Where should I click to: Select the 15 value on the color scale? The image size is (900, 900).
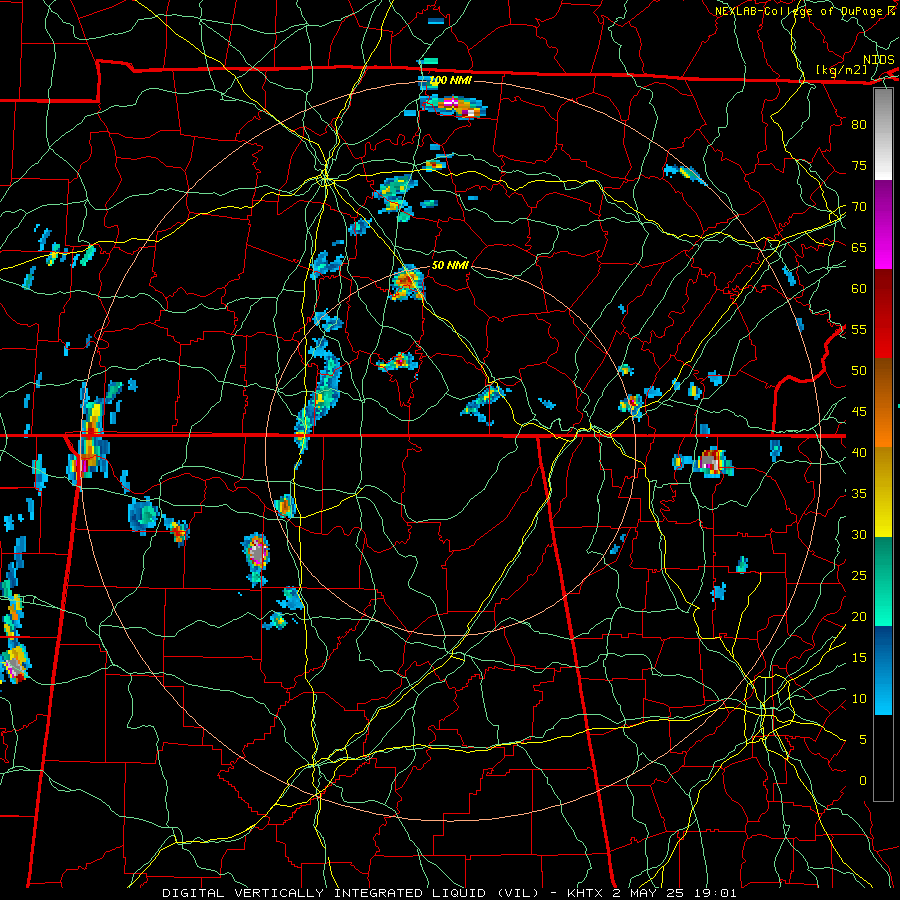(x=859, y=657)
